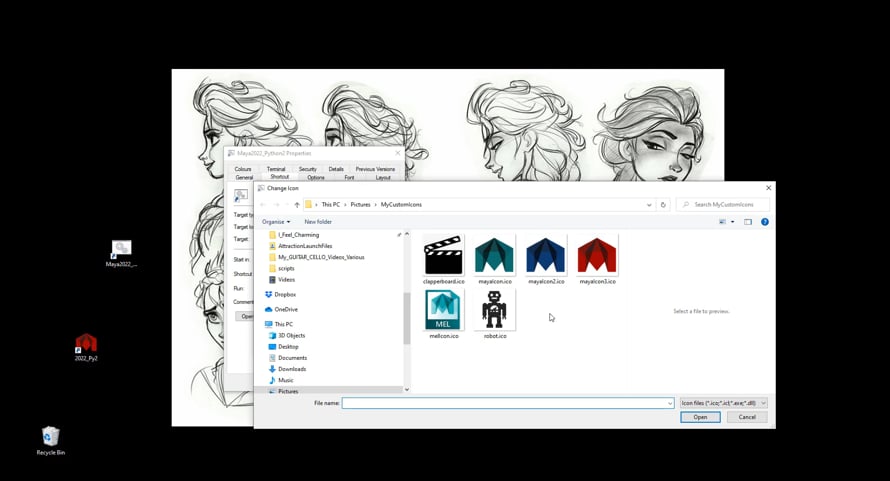Viewport: 890px width, 481px height.
Task: Select the blue mayaIcon2.ico file
Action: click(x=545, y=257)
